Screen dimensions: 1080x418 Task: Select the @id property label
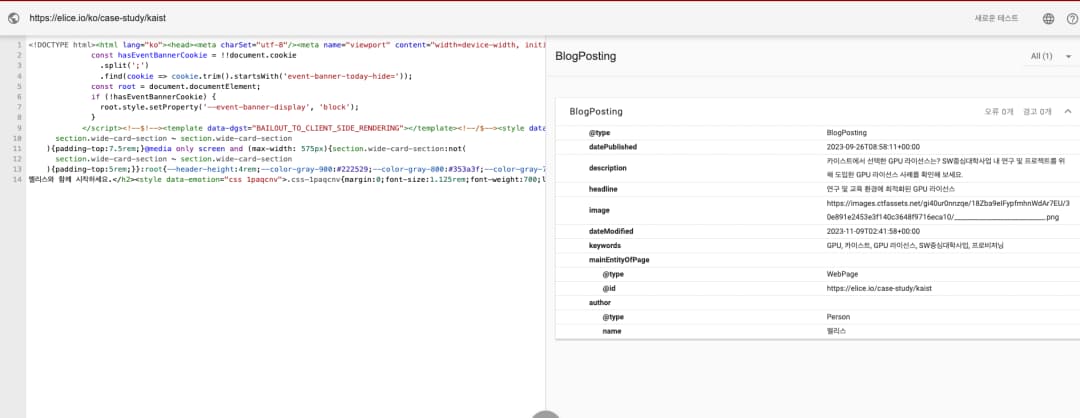pos(610,288)
